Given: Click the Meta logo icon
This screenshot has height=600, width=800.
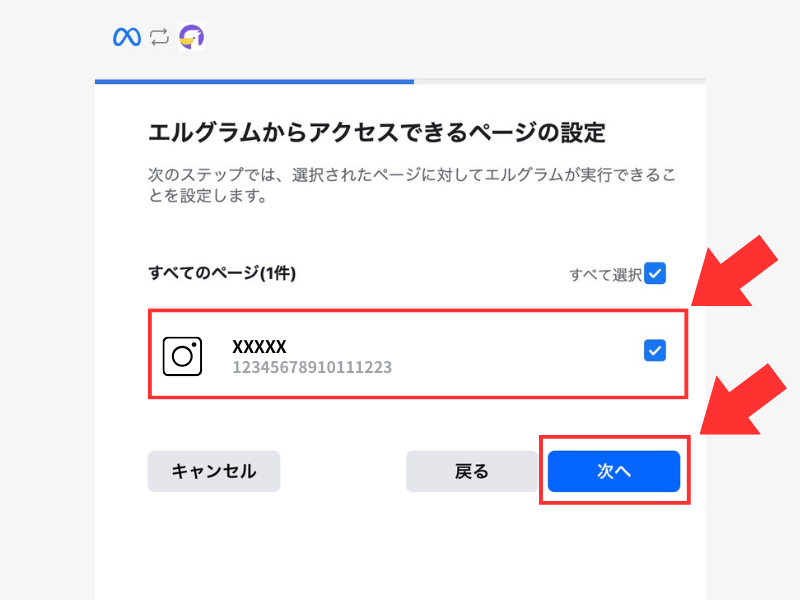Looking at the screenshot, I should pos(127,37).
